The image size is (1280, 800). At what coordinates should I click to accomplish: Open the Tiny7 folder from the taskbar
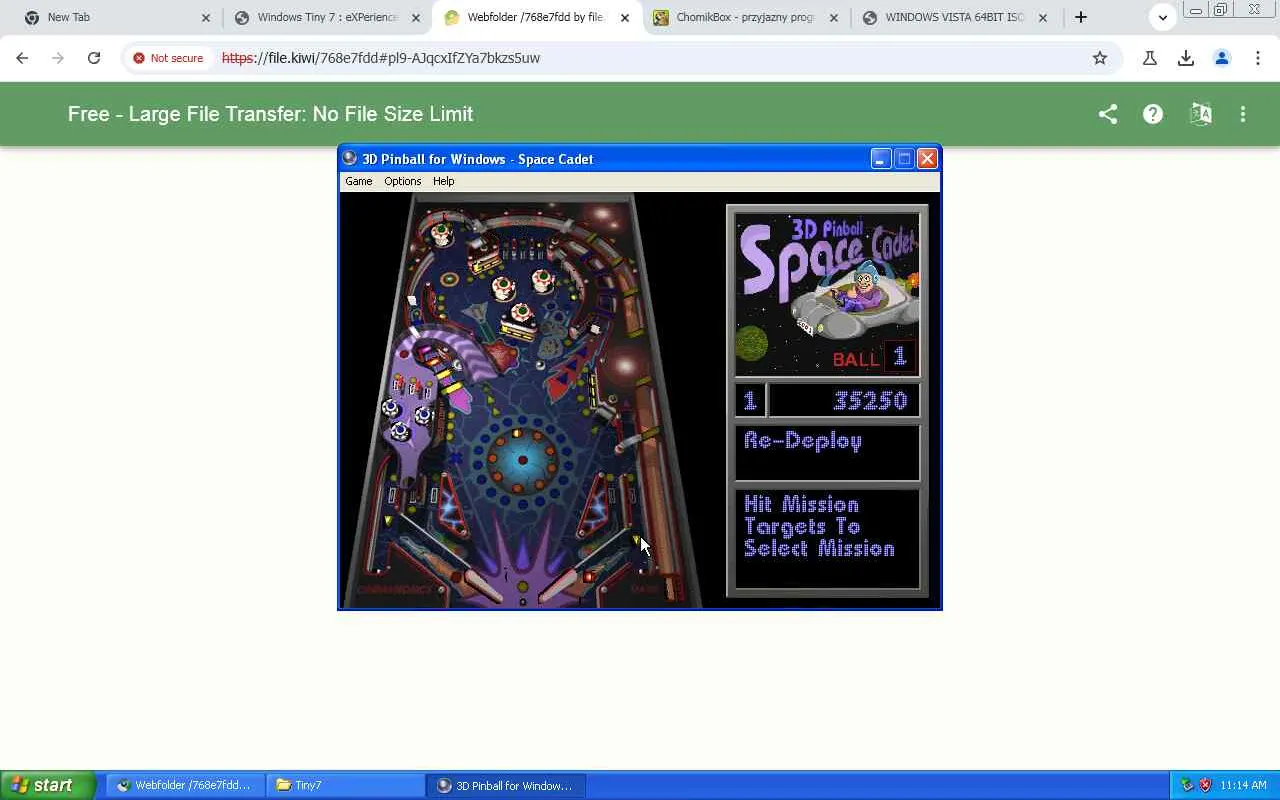click(346, 785)
